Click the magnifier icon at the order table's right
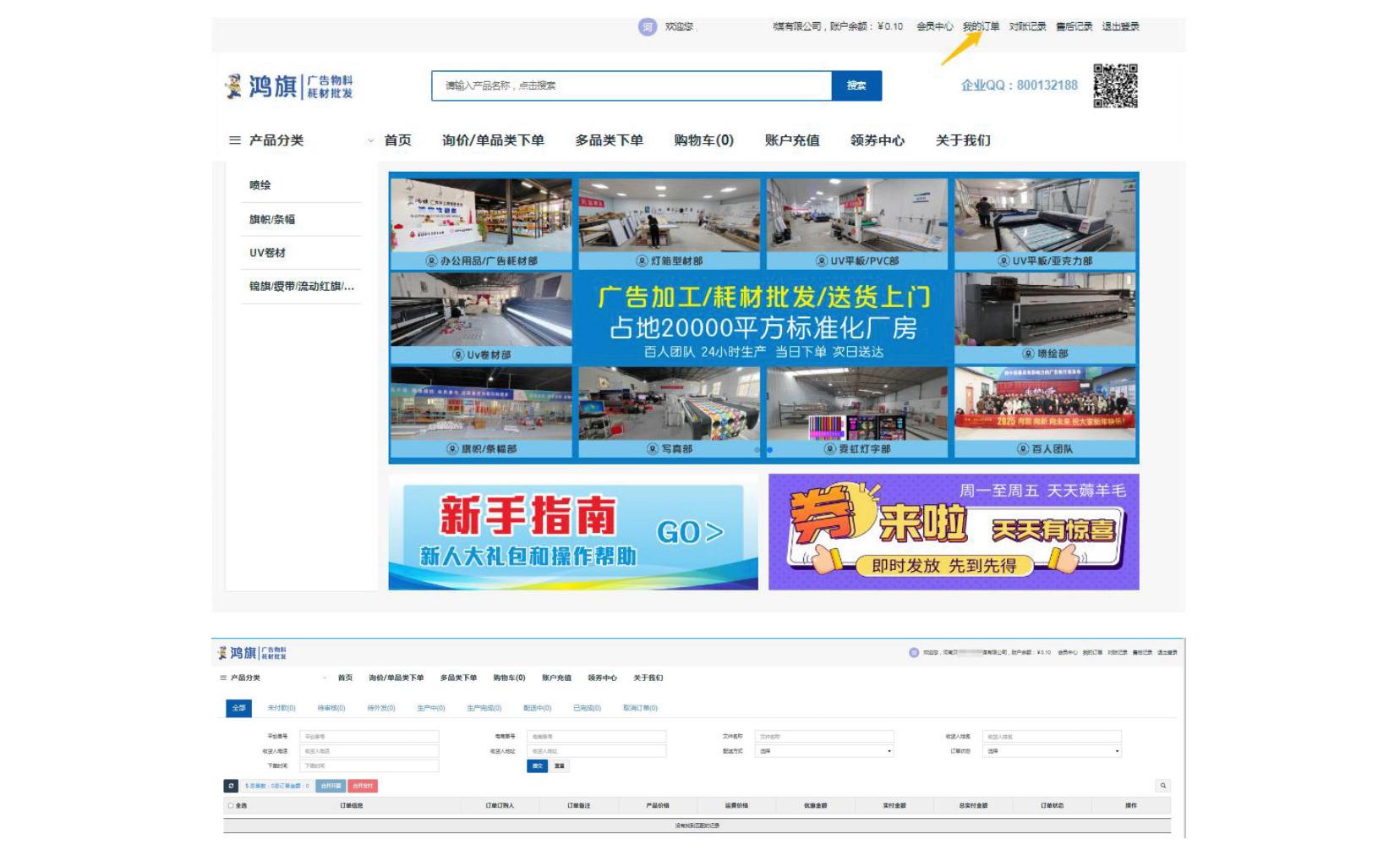This screenshot has height=856, width=1400. [x=1162, y=786]
